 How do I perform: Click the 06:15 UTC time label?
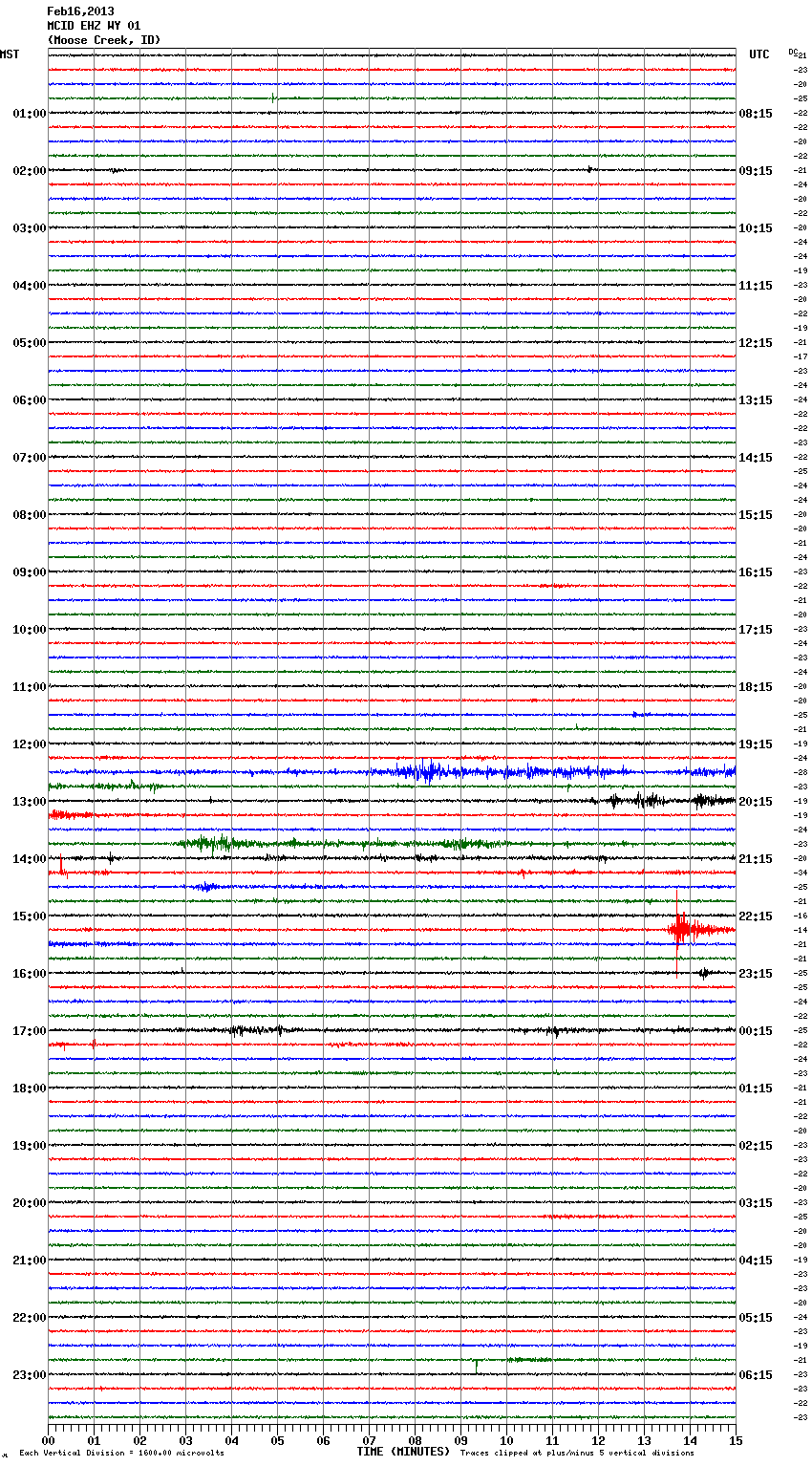[756, 1375]
